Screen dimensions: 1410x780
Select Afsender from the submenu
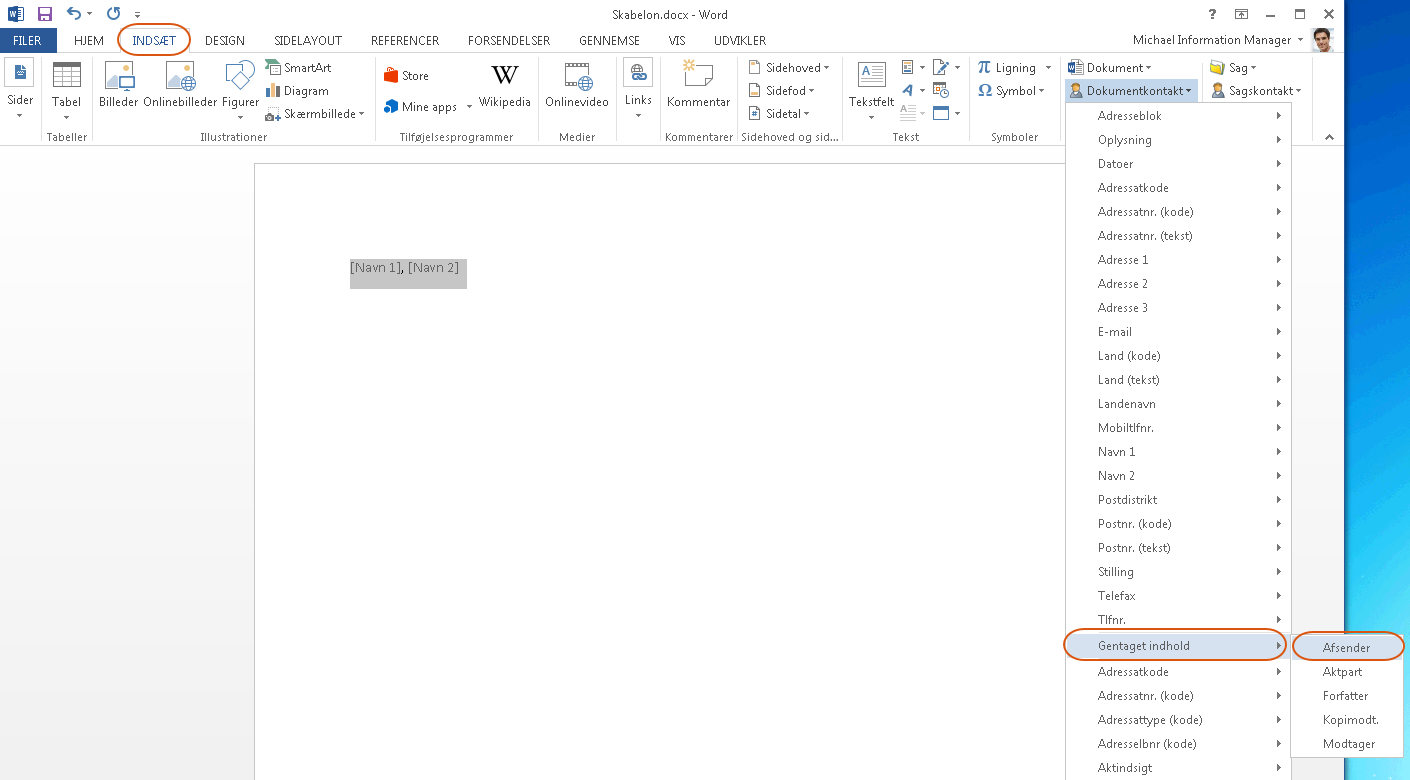tap(1346, 648)
